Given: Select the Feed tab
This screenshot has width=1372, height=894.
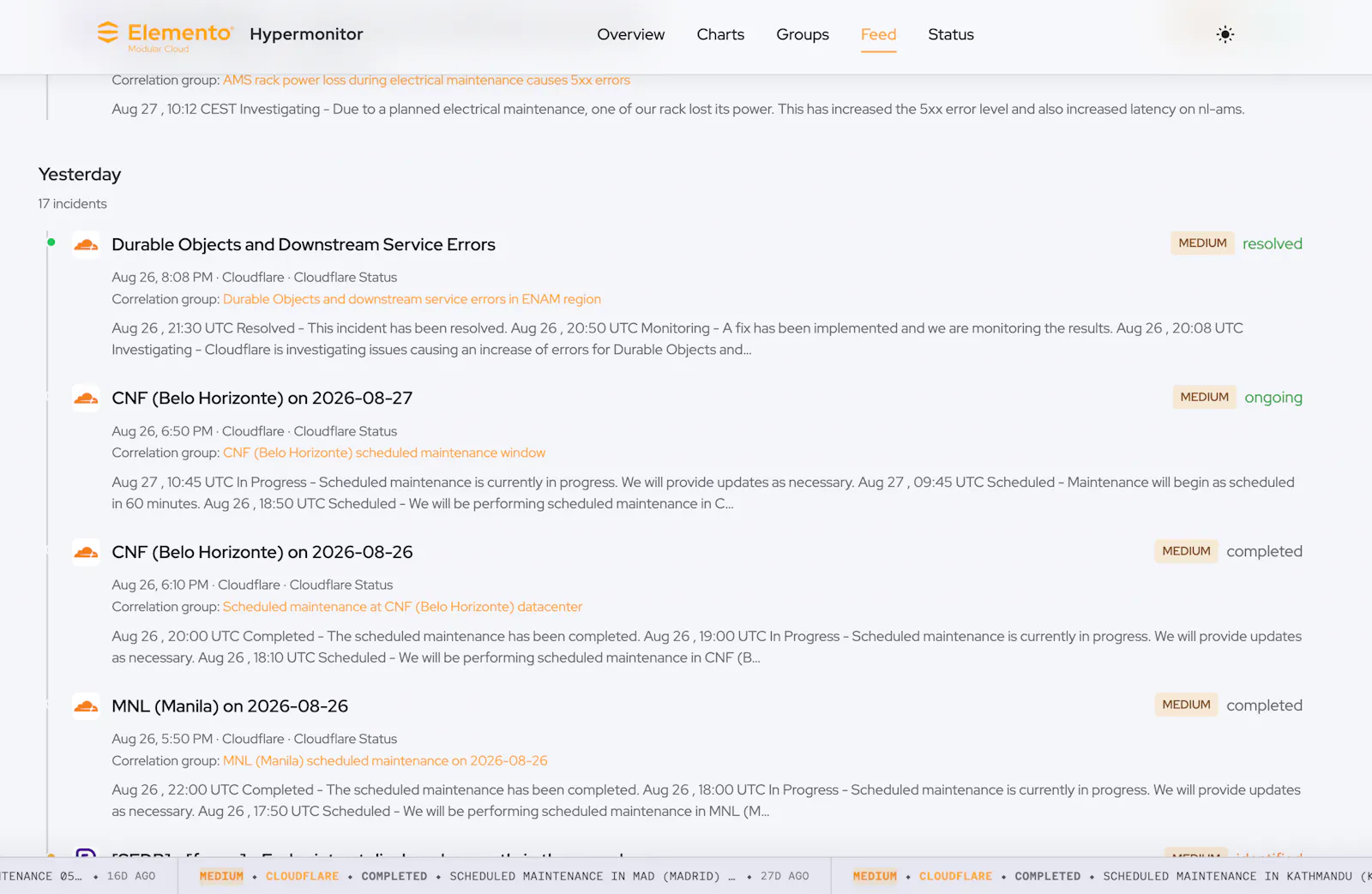Looking at the screenshot, I should [x=879, y=34].
